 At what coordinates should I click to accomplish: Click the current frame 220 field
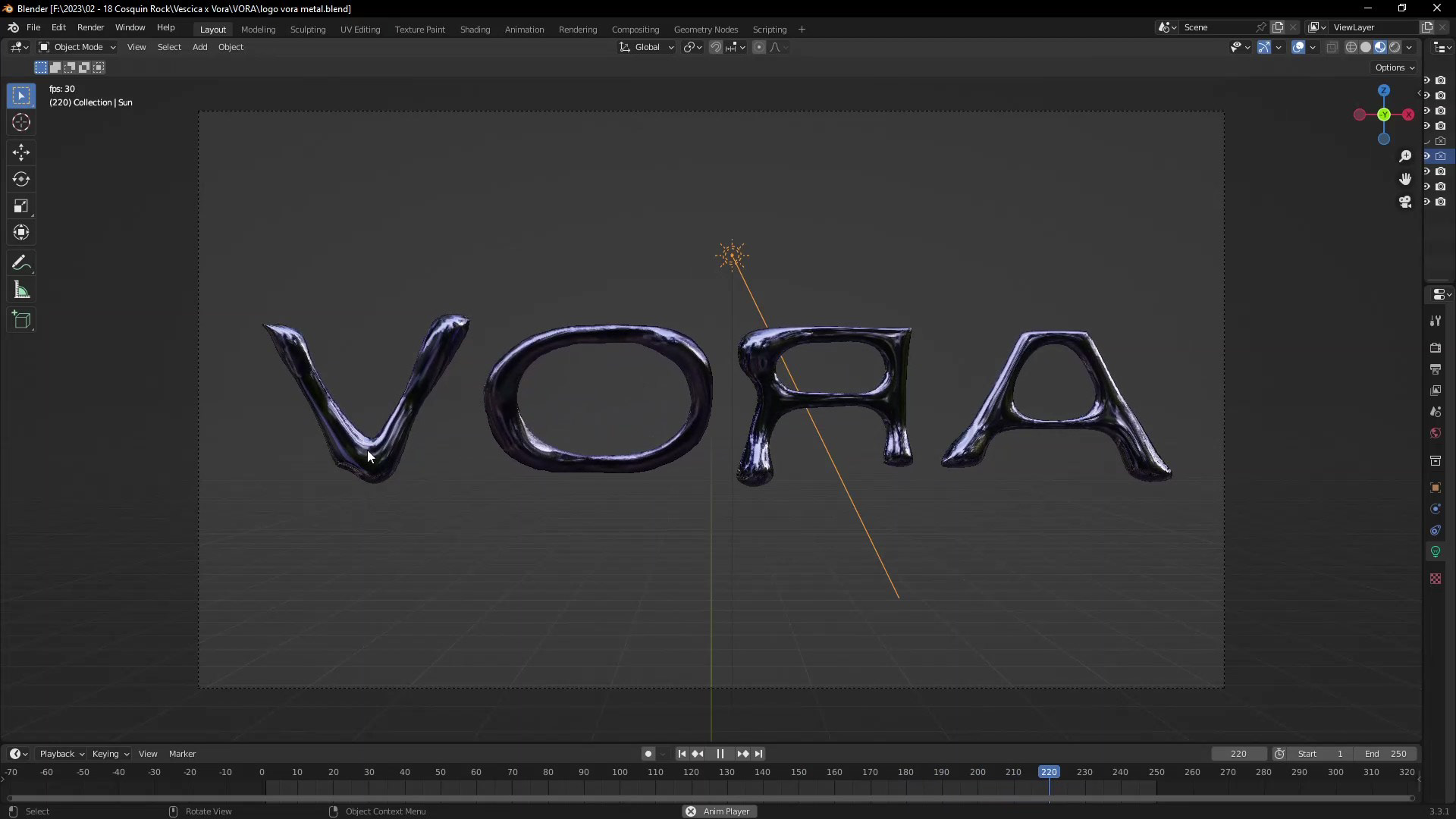1238,754
